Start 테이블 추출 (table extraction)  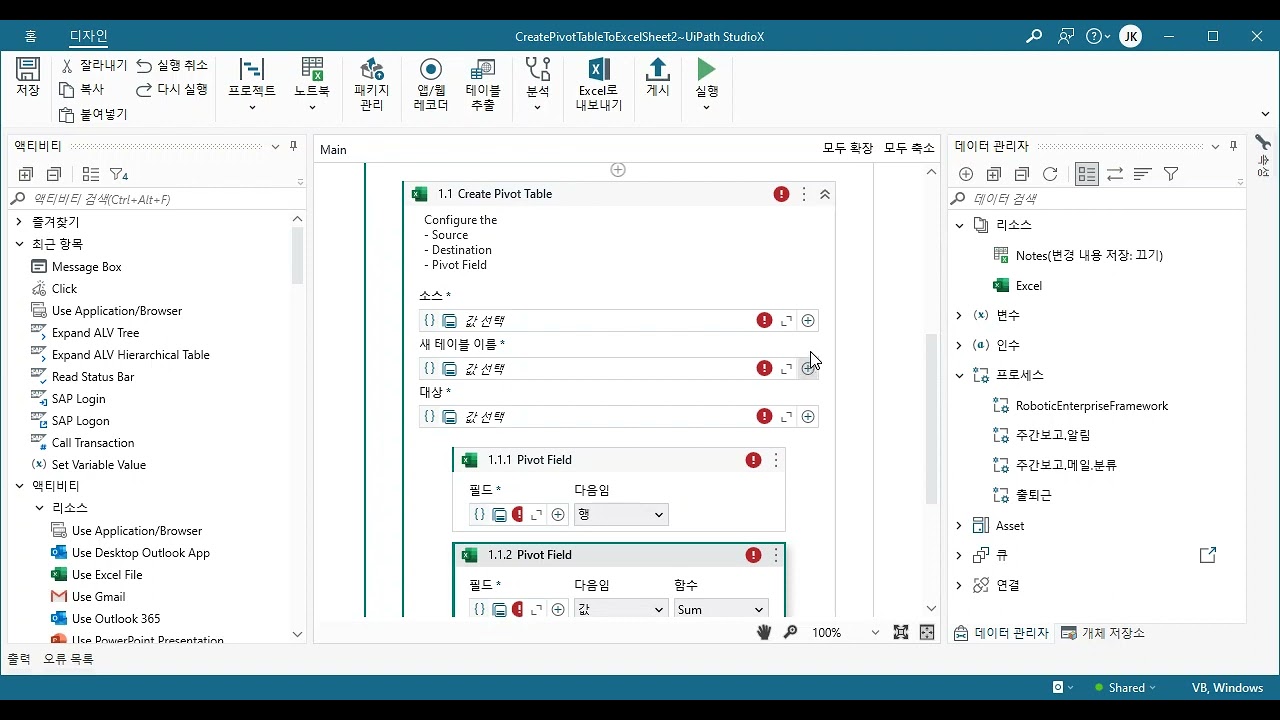point(483,84)
